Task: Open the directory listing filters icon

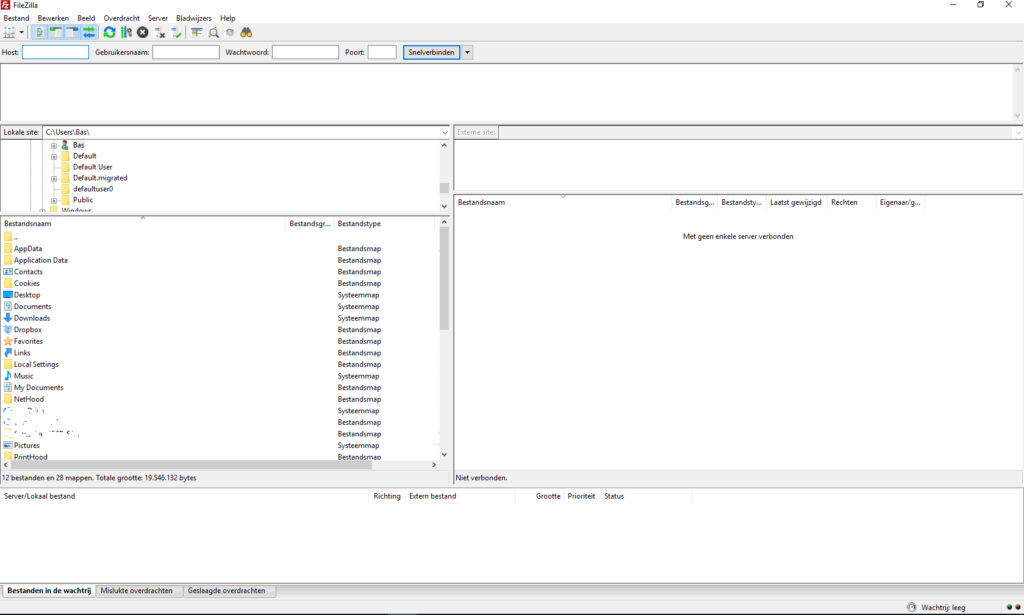Action: tap(197, 33)
